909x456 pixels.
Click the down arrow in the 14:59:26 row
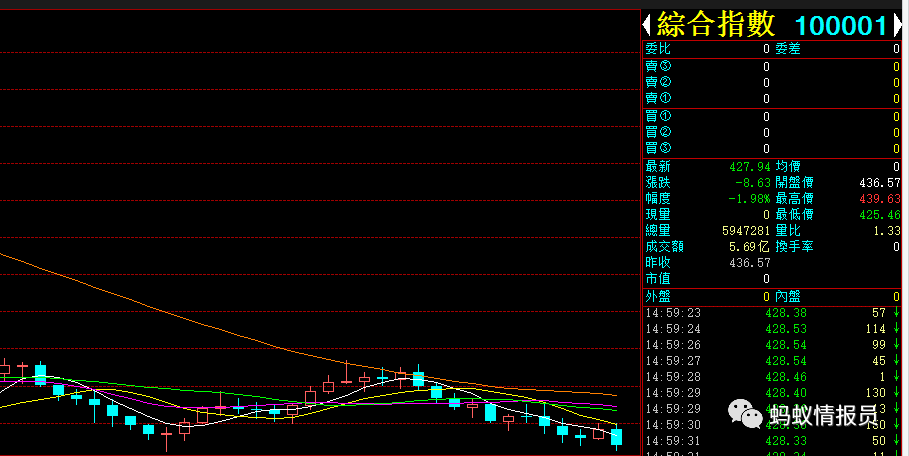(x=897, y=345)
